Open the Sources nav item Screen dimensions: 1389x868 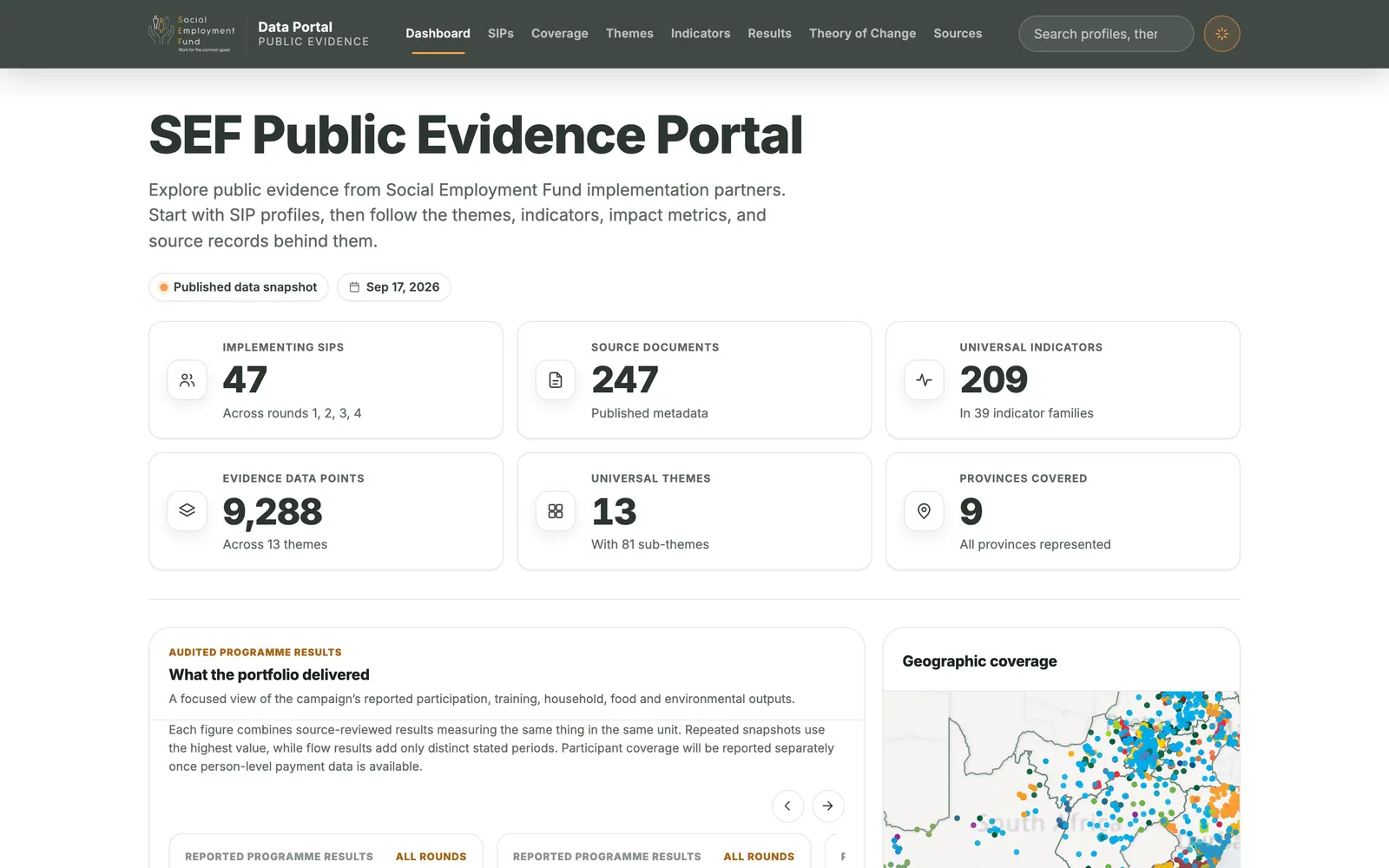coord(958,34)
